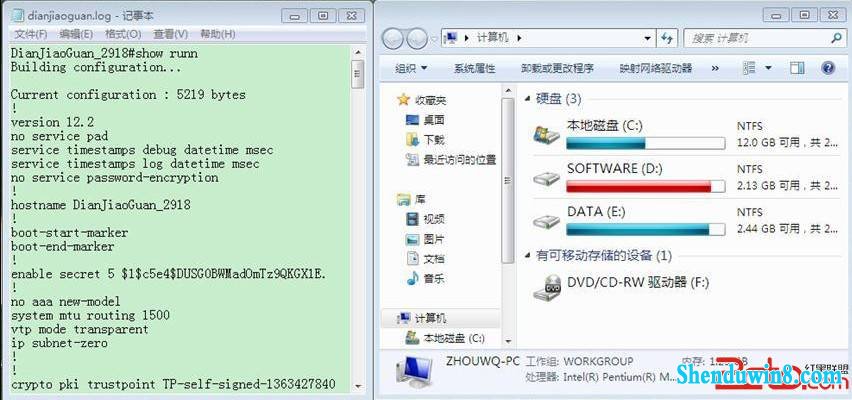
Task: Click the Explorer back navigation arrow
Action: (392, 39)
